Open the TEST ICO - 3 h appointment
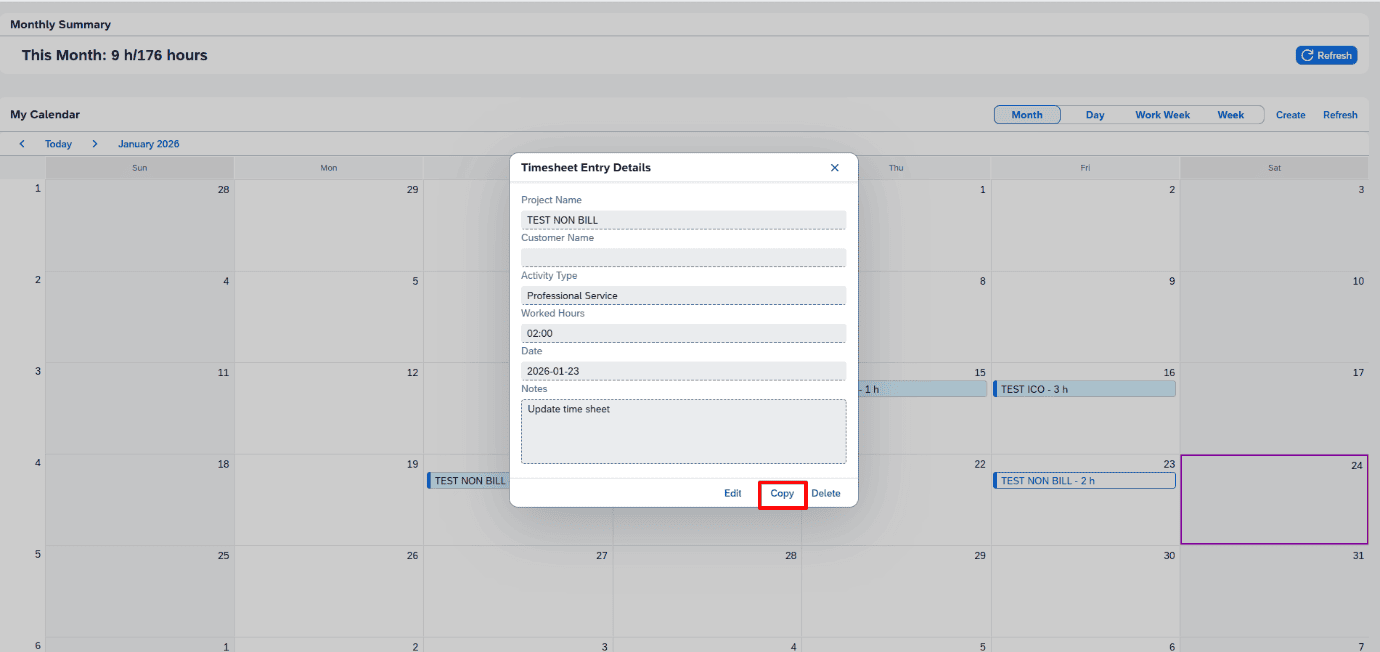Viewport: 1380px width, 652px height. coord(1084,389)
